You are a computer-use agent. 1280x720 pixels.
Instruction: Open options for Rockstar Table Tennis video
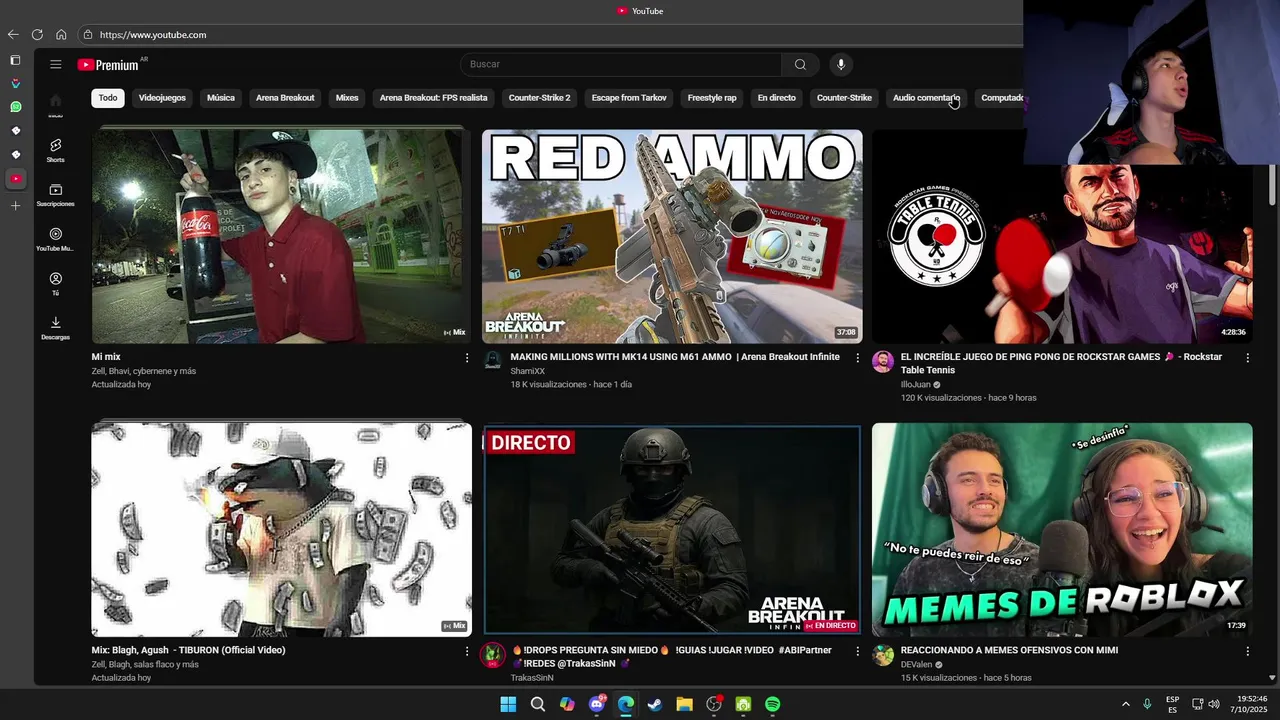(1247, 358)
